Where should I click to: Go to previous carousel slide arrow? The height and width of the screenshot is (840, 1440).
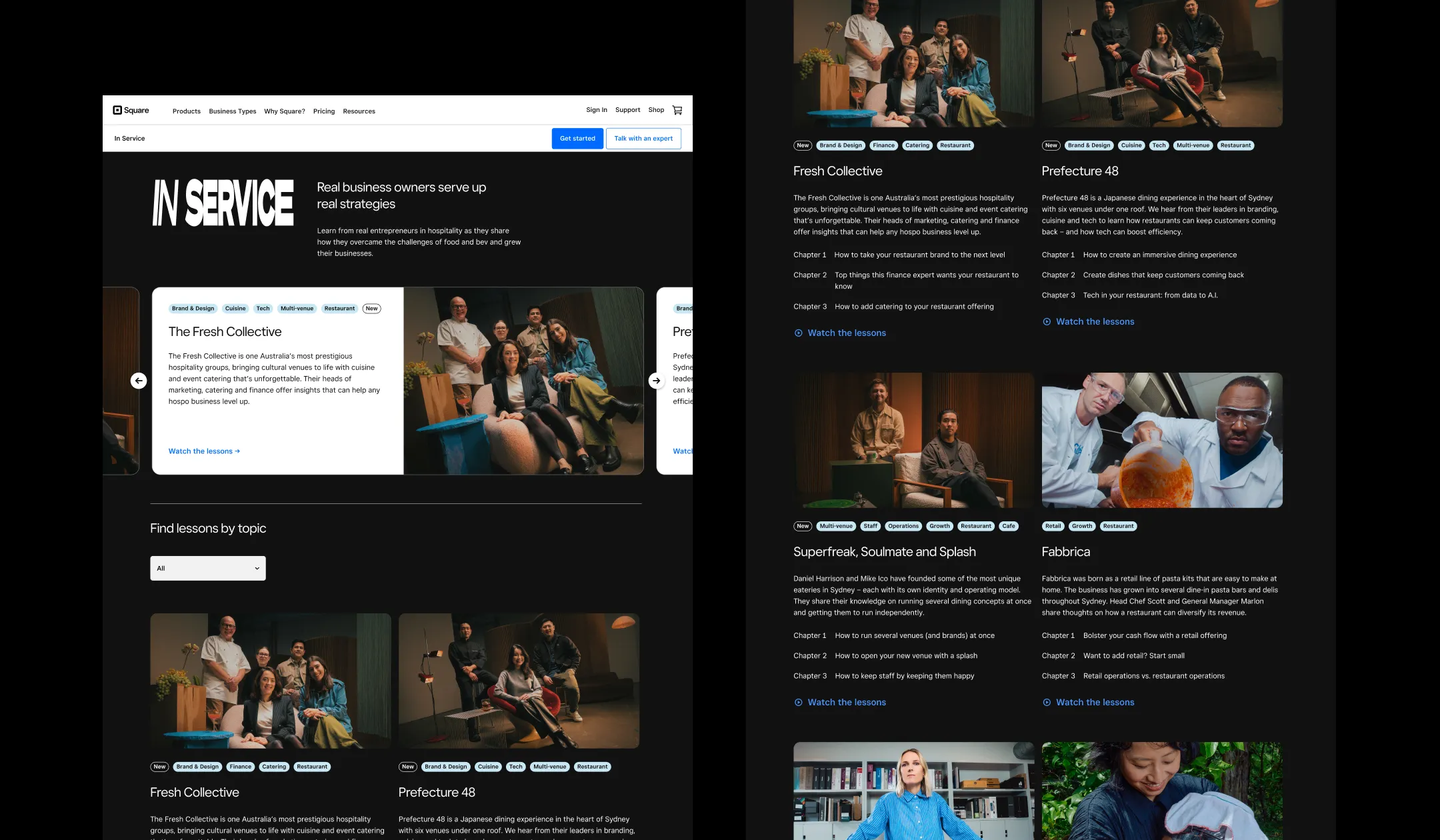pyautogui.click(x=139, y=381)
